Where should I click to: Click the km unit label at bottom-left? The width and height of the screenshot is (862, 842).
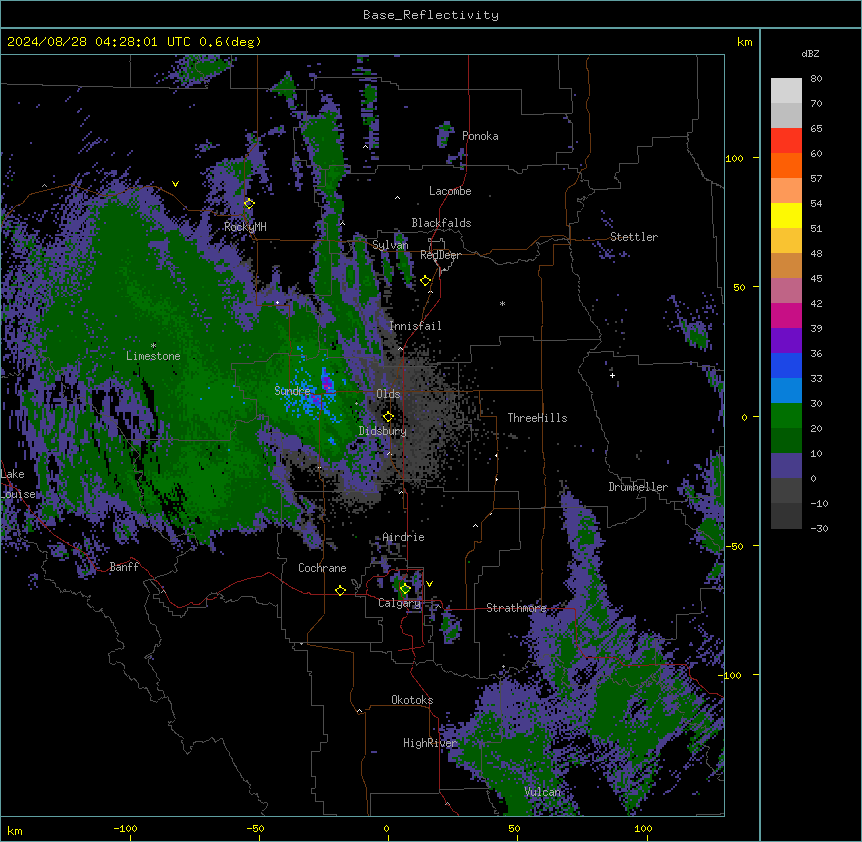coord(15,830)
